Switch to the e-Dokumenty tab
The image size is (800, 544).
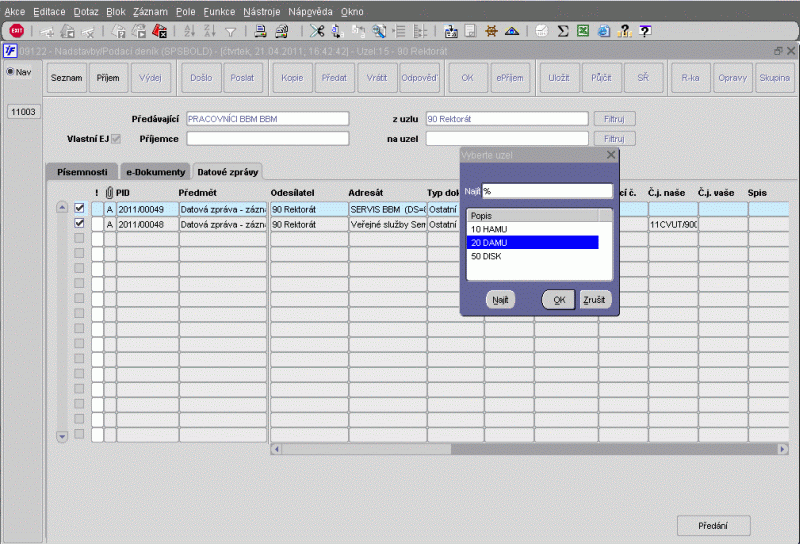click(x=156, y=172)
